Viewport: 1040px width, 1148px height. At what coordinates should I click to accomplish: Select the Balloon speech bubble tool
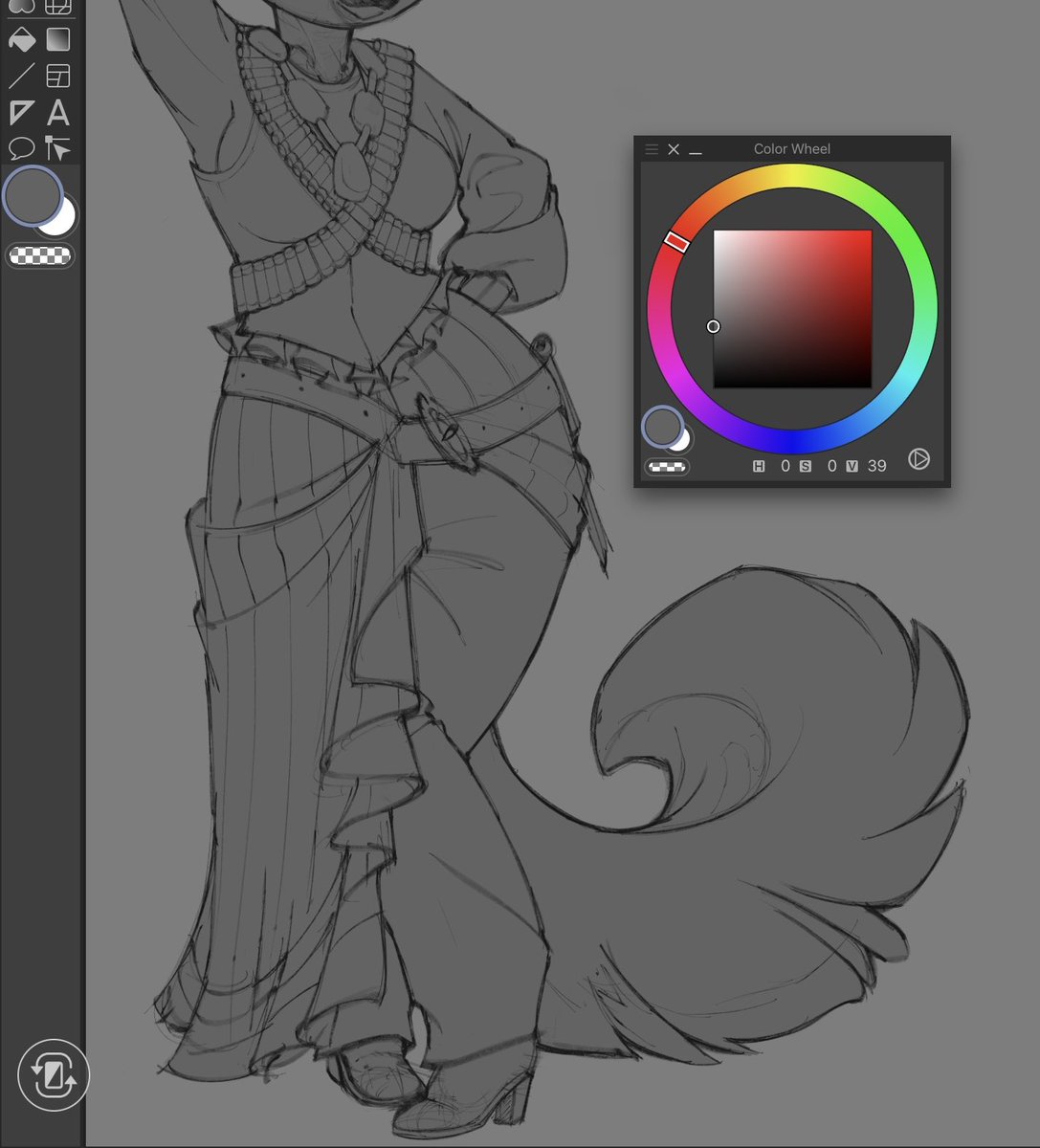click(x=21, y=148)
